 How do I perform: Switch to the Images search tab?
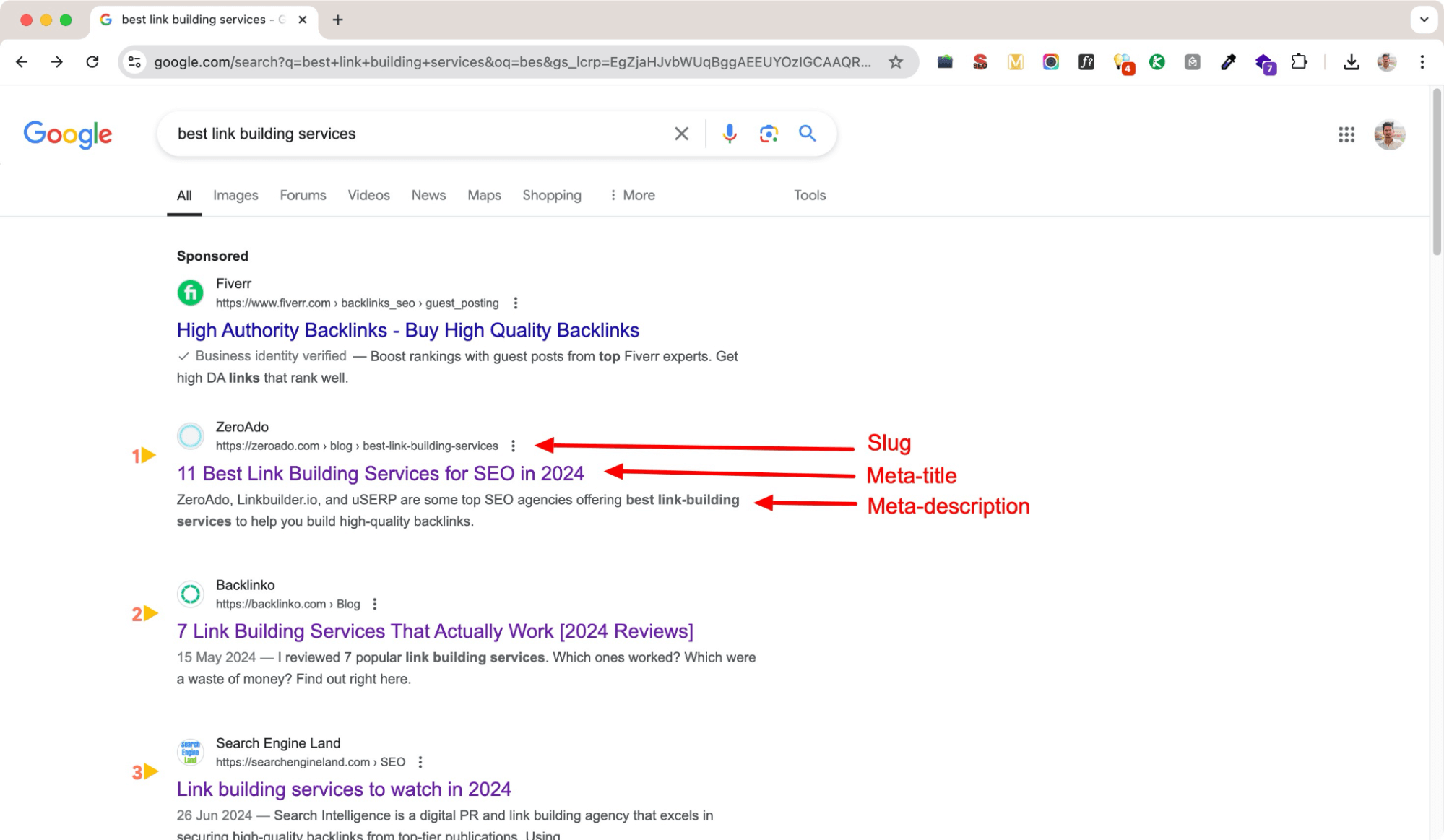235,195
